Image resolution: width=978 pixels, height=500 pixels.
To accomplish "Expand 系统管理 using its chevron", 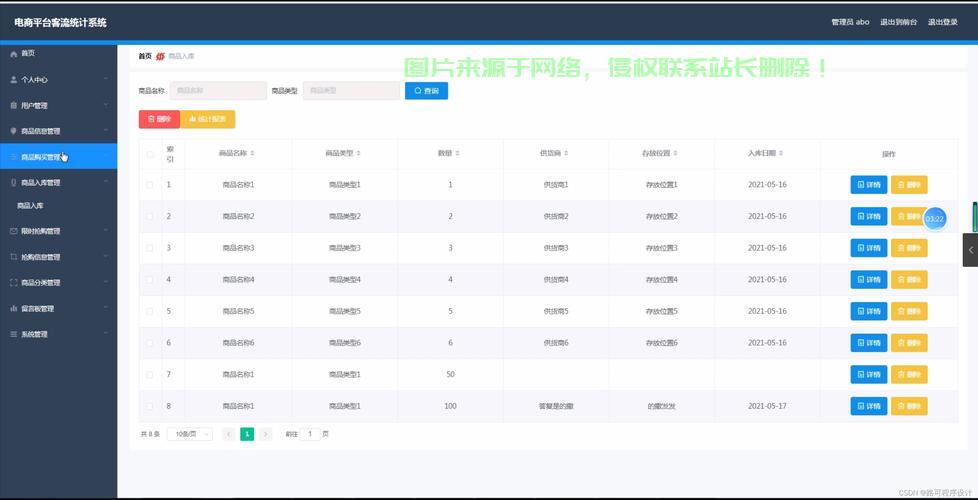I will (105, 334).
